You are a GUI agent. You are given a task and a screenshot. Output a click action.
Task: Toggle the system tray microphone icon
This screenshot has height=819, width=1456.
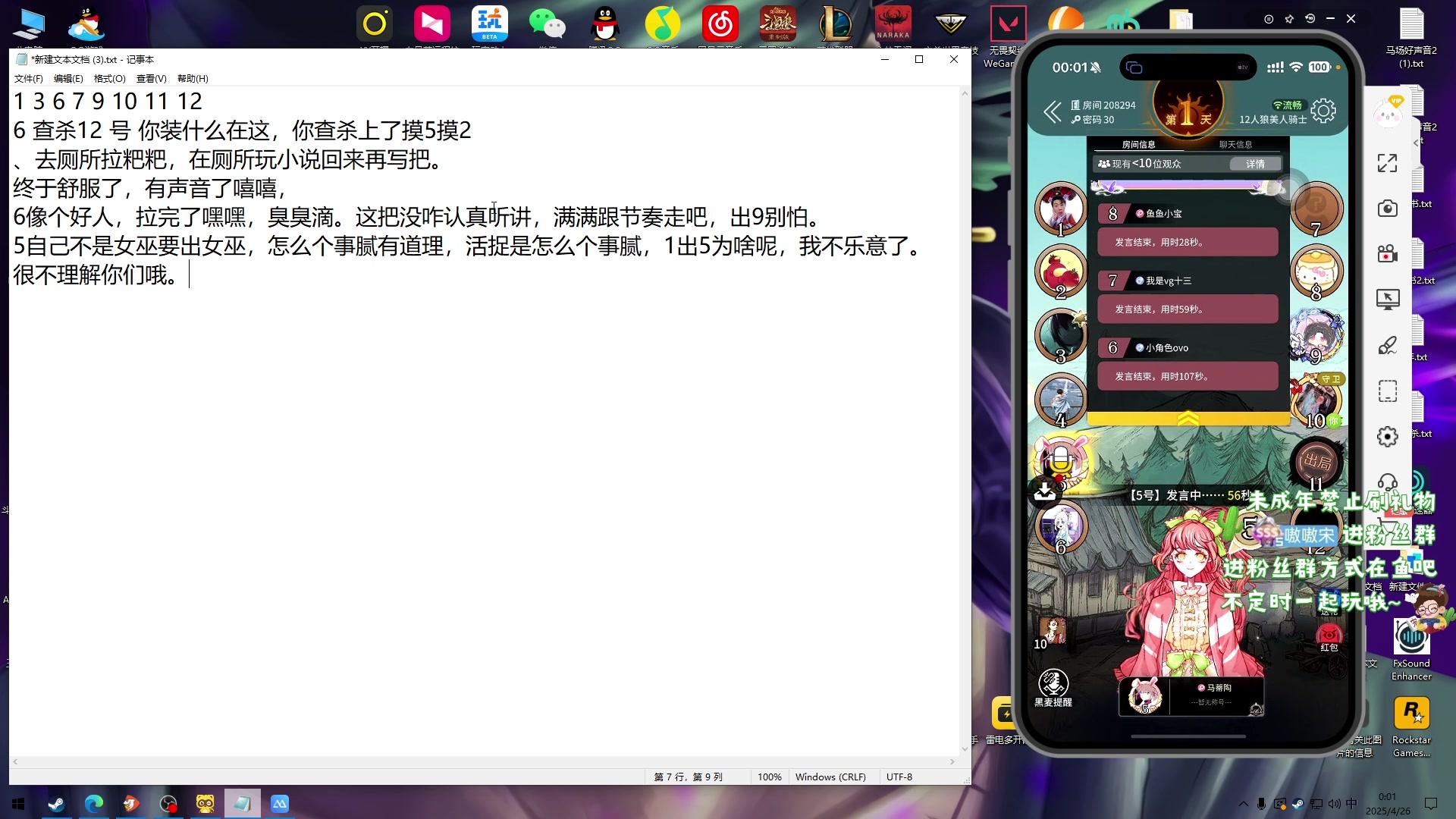coord(1261,804)
